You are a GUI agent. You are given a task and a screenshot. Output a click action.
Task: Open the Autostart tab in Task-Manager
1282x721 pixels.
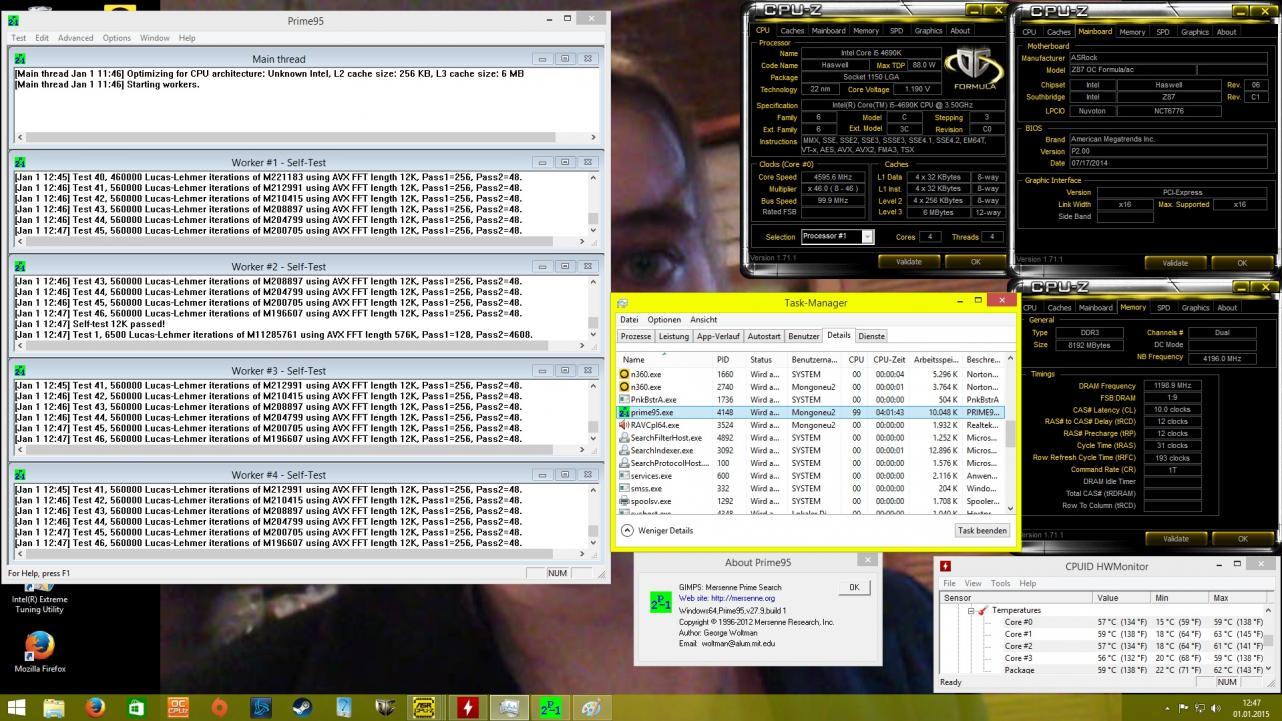764,336
